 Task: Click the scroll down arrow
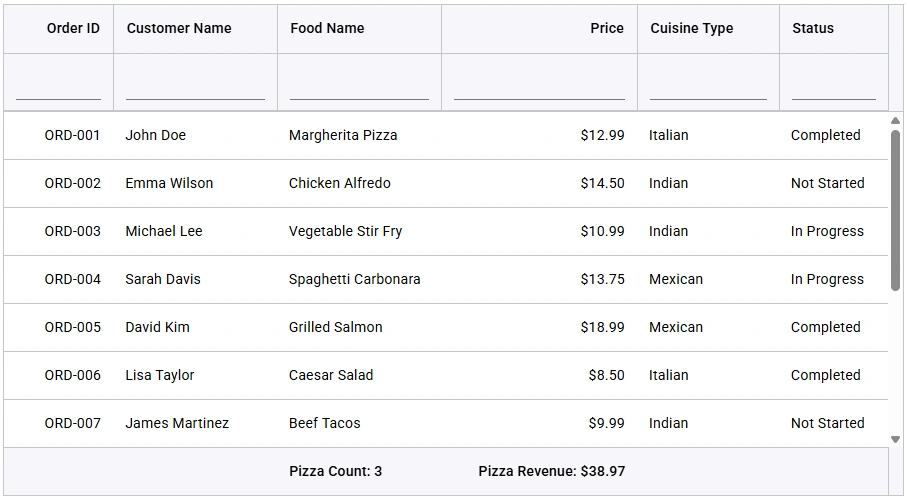pos(895,439)
